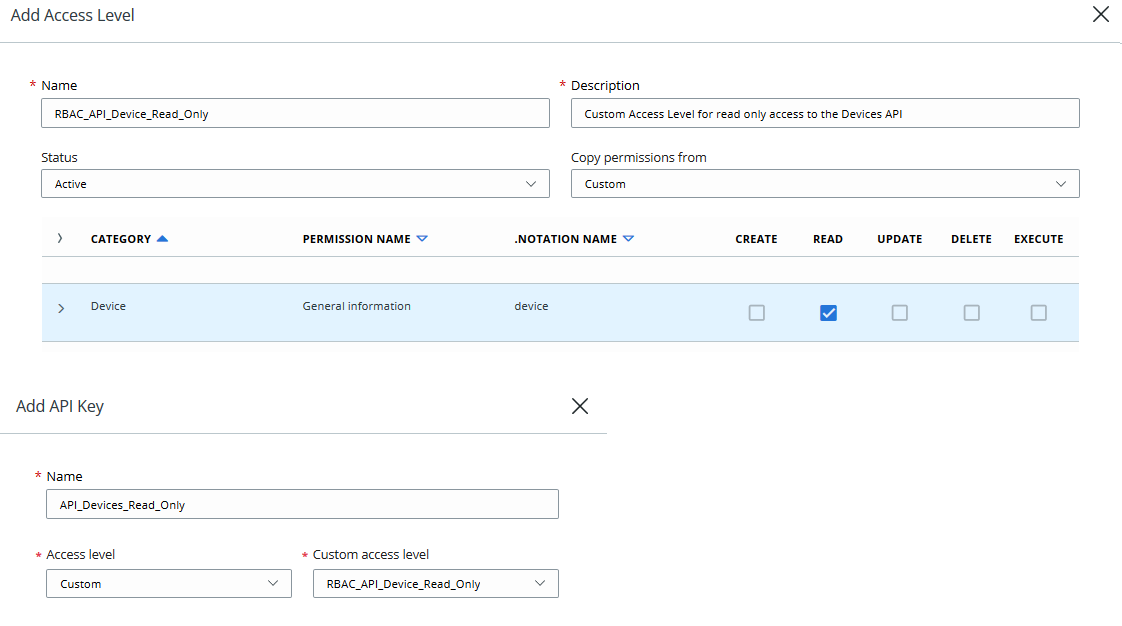The width and height of the screenshot is (1122, 626).
Task: Close the Add Access Level dialog
Action: (1100, 15)
